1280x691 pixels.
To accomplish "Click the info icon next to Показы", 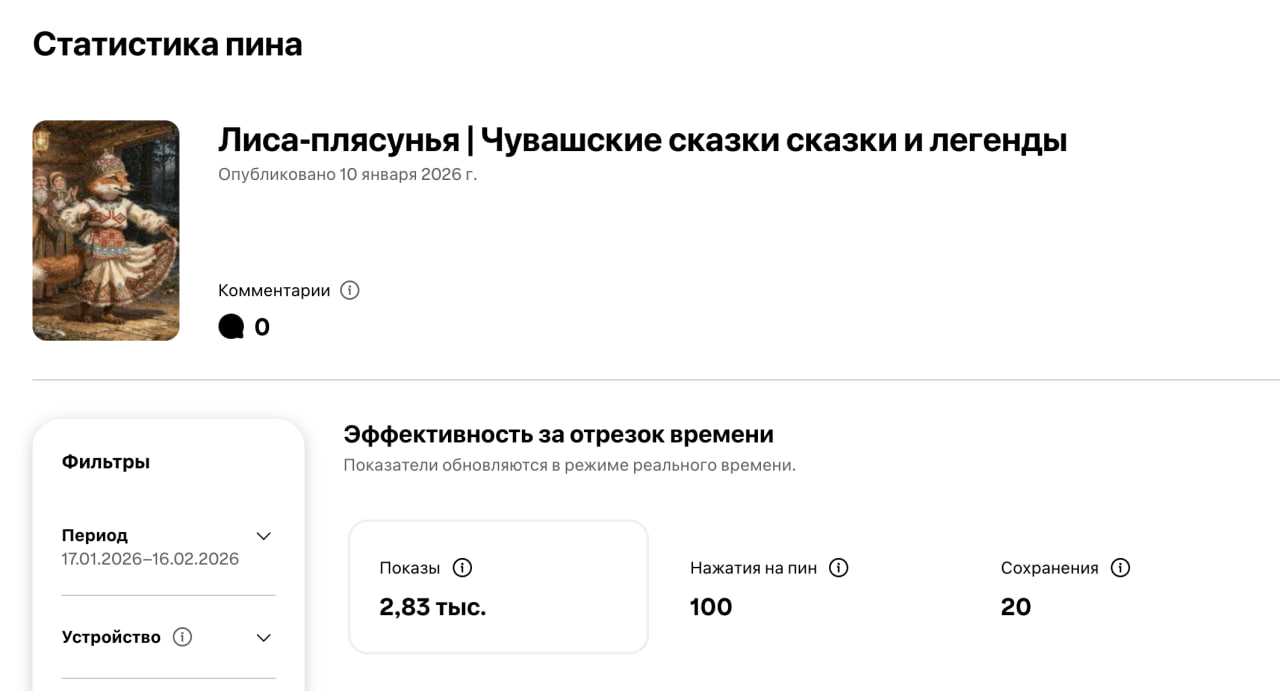I will click(462, 567).
